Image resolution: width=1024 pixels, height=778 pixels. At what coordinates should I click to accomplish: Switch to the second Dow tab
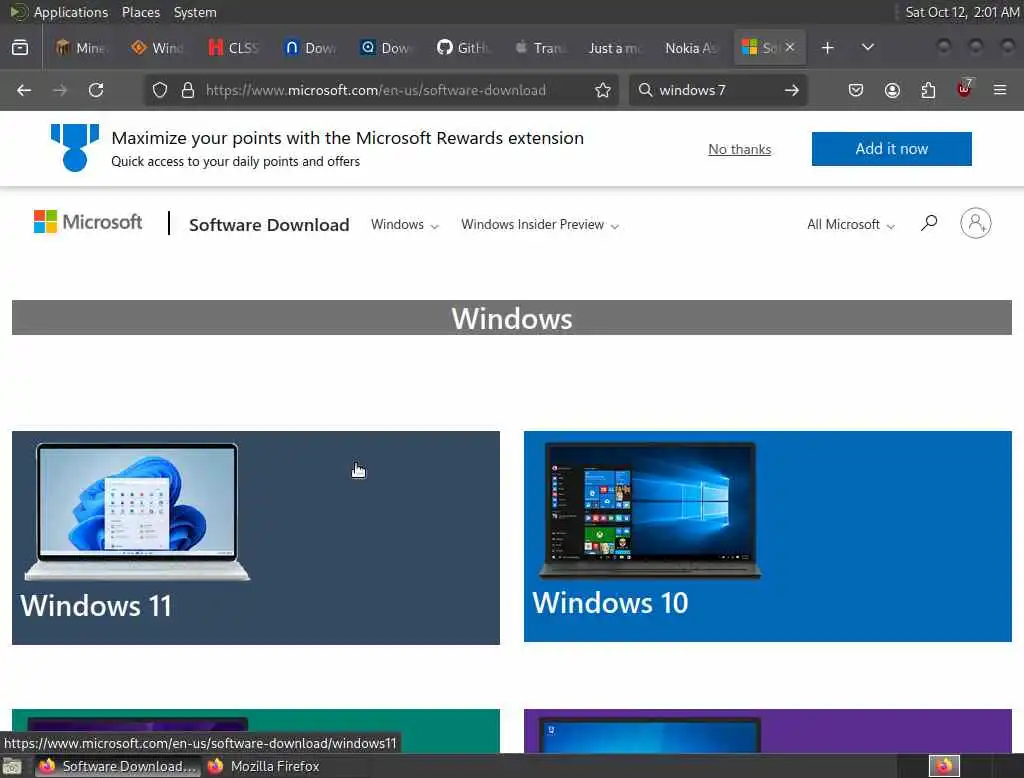(x=387, y=48)
